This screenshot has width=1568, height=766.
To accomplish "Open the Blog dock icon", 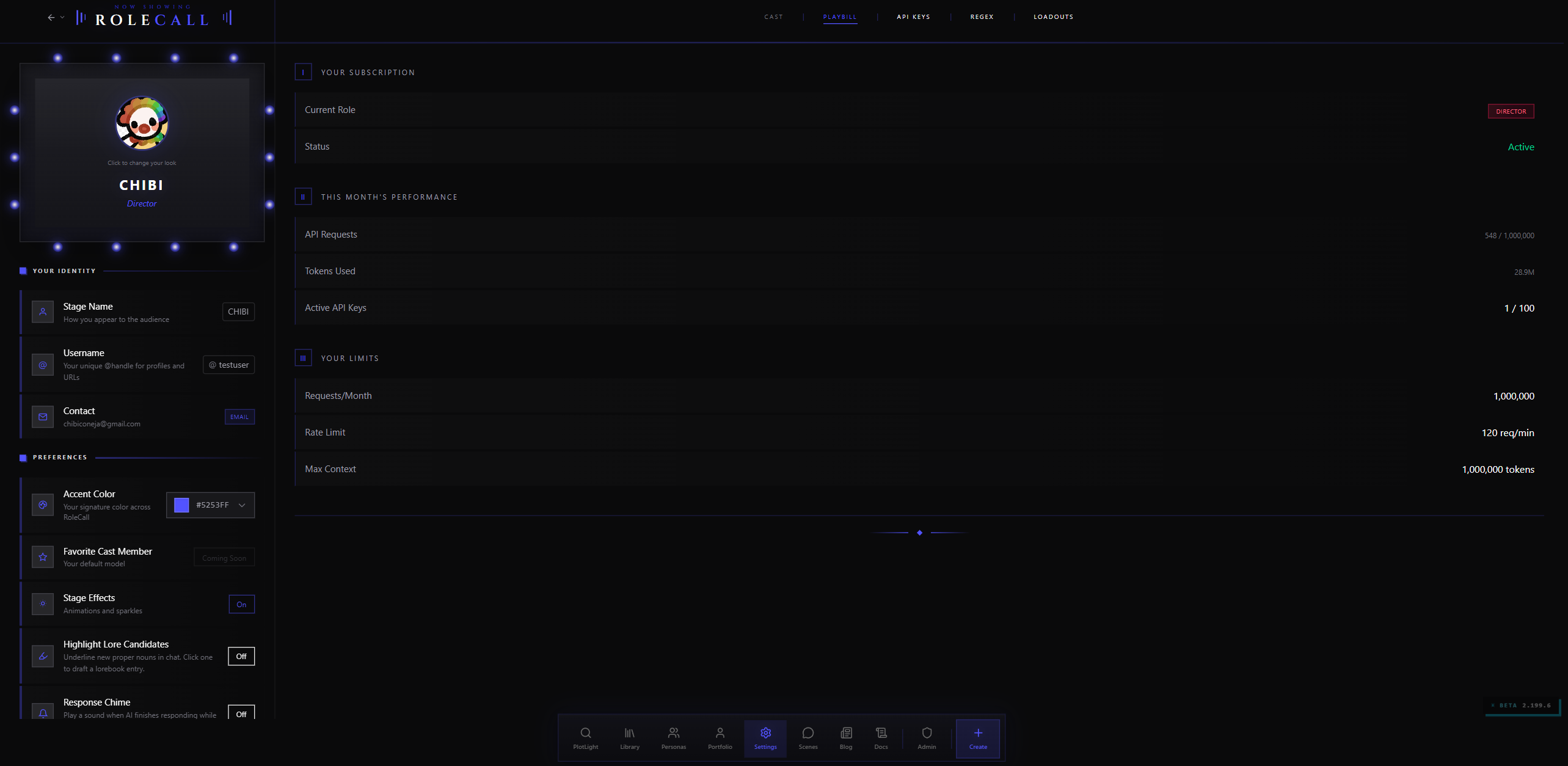I will tap(846, 738).
